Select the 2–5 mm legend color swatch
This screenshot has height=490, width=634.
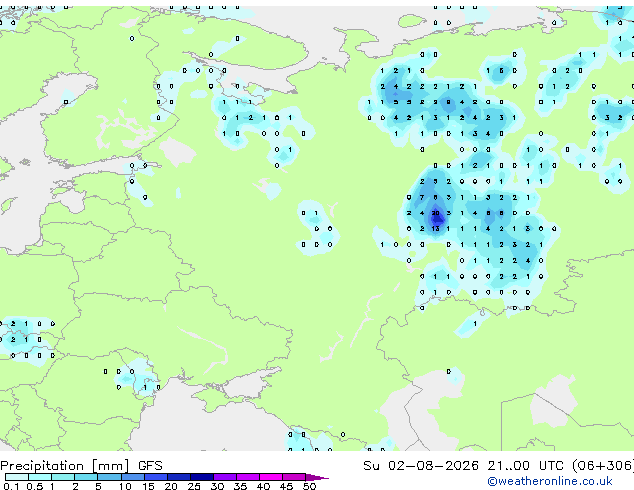pyautogui.click(x=86, y=477)
